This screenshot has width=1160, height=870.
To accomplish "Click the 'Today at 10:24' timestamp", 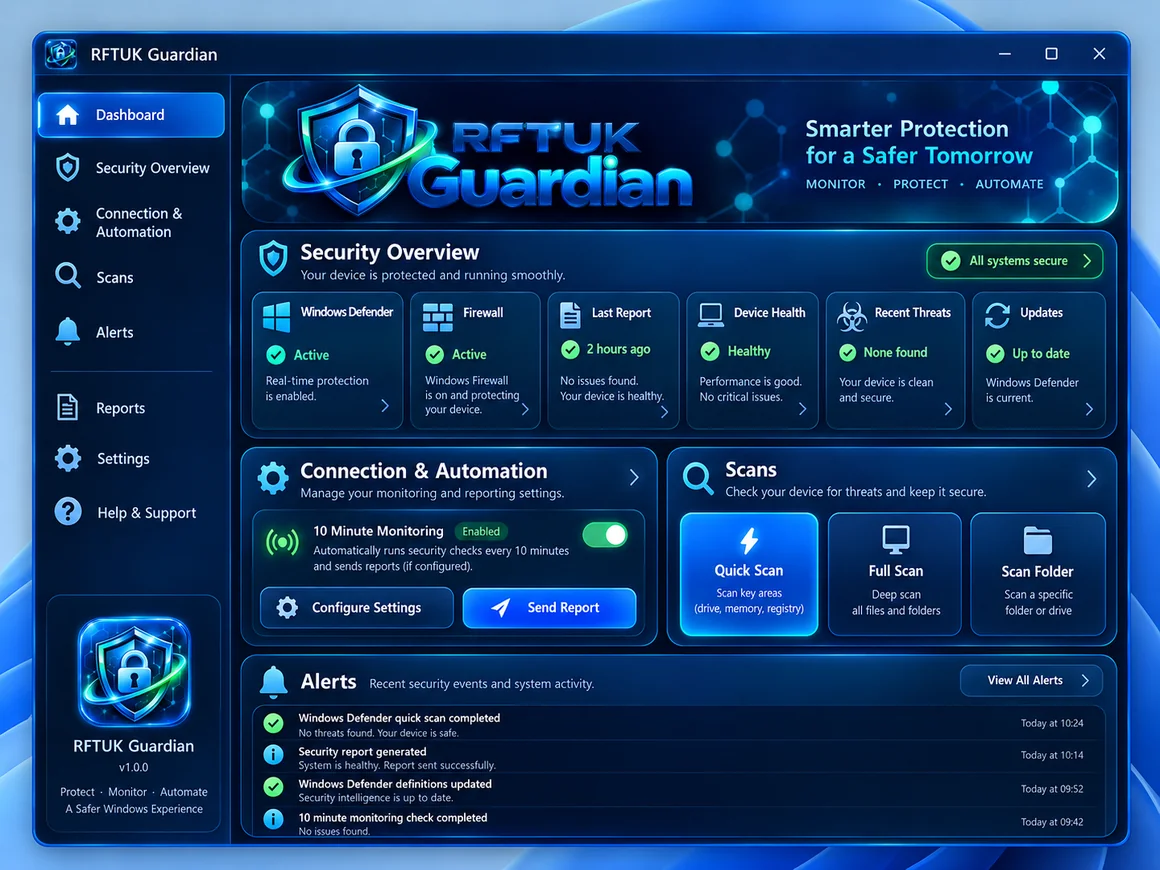I will (x=1052, y=723).
